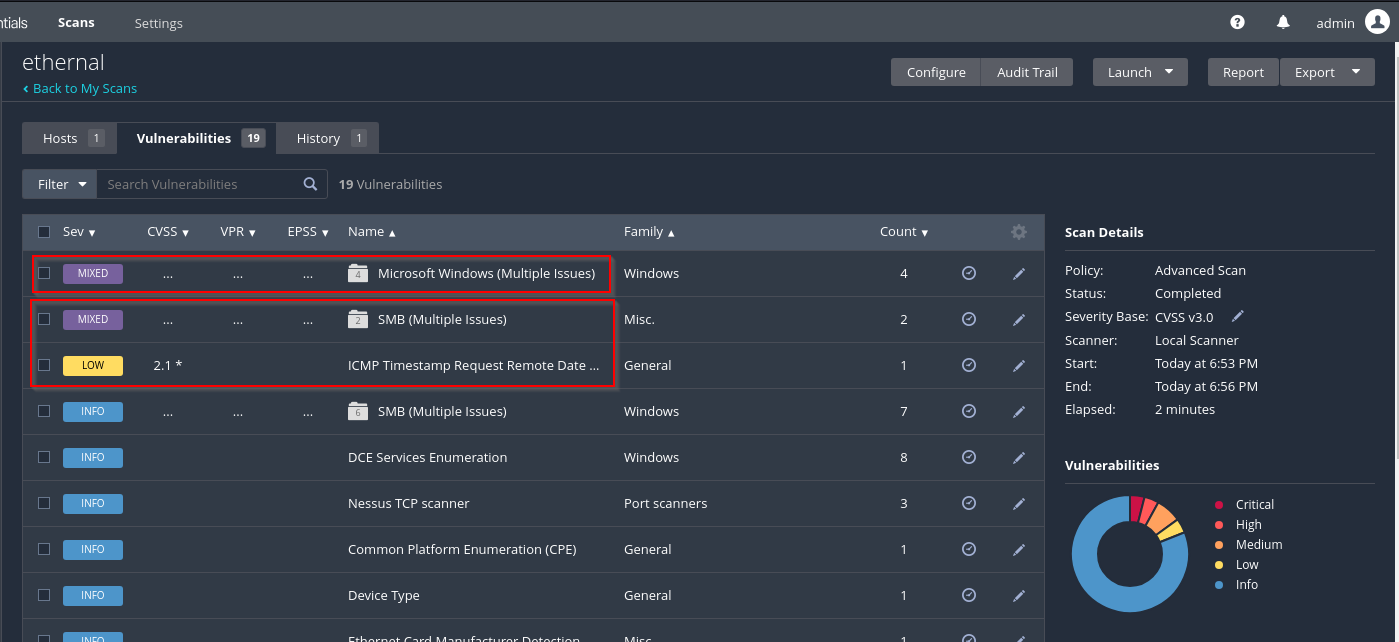This screenshot has height=642, width=1399.
Task: Sort by Family column header
Action: [649, 232]
